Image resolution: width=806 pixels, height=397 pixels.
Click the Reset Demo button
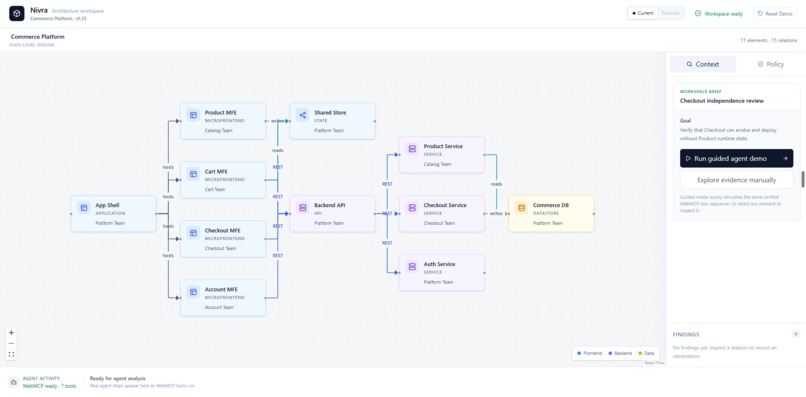pos(775,14)
